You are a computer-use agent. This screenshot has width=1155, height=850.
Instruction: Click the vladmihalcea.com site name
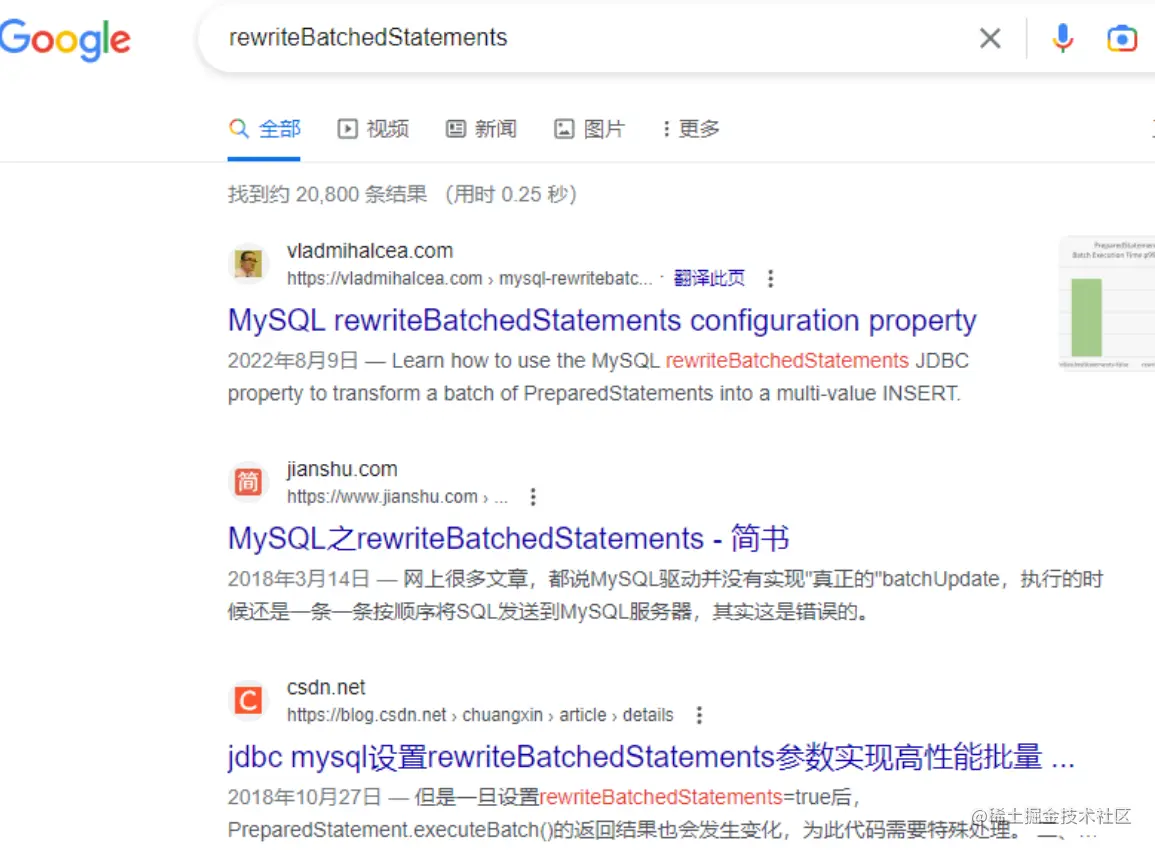tap(370, 251)
